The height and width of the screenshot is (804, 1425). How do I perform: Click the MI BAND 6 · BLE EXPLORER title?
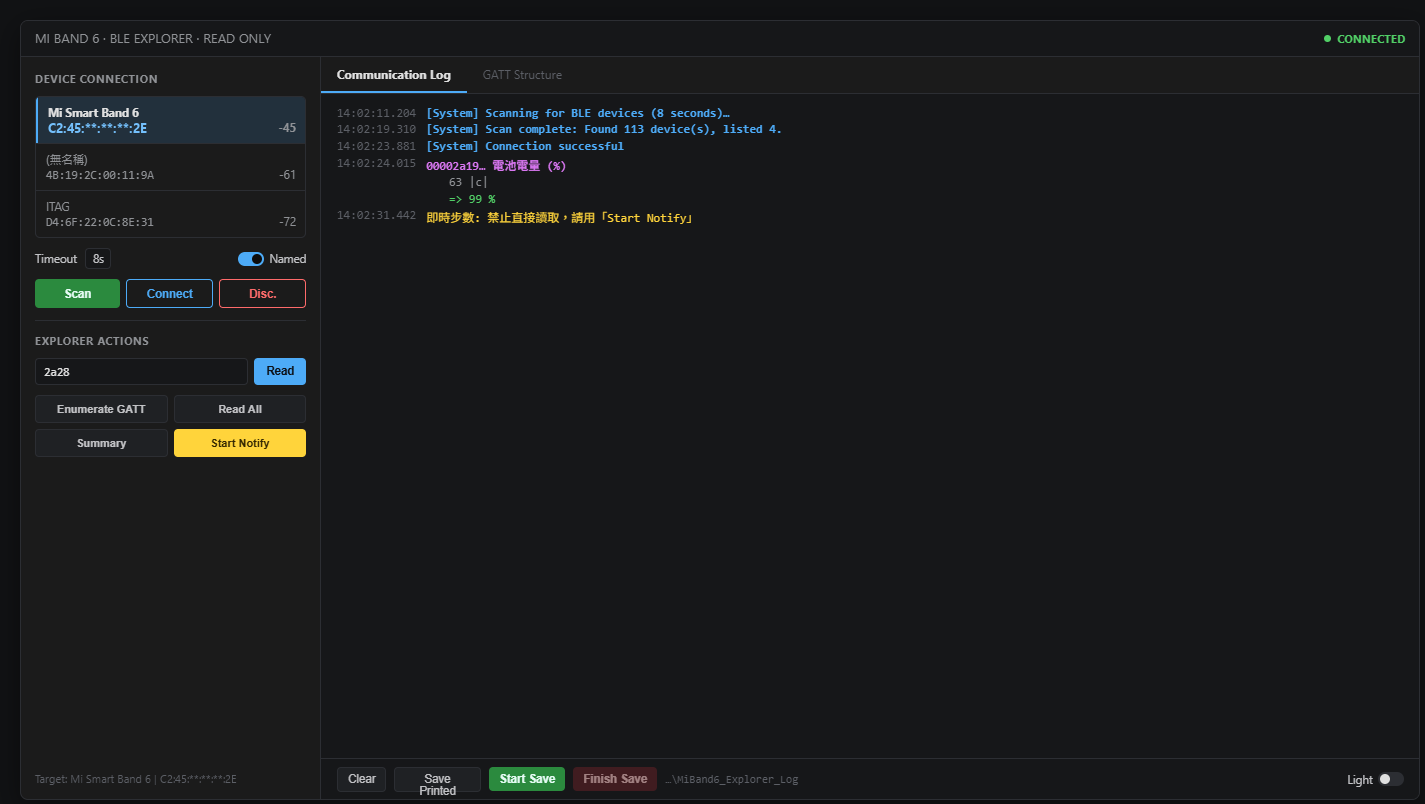click(153, 39)
